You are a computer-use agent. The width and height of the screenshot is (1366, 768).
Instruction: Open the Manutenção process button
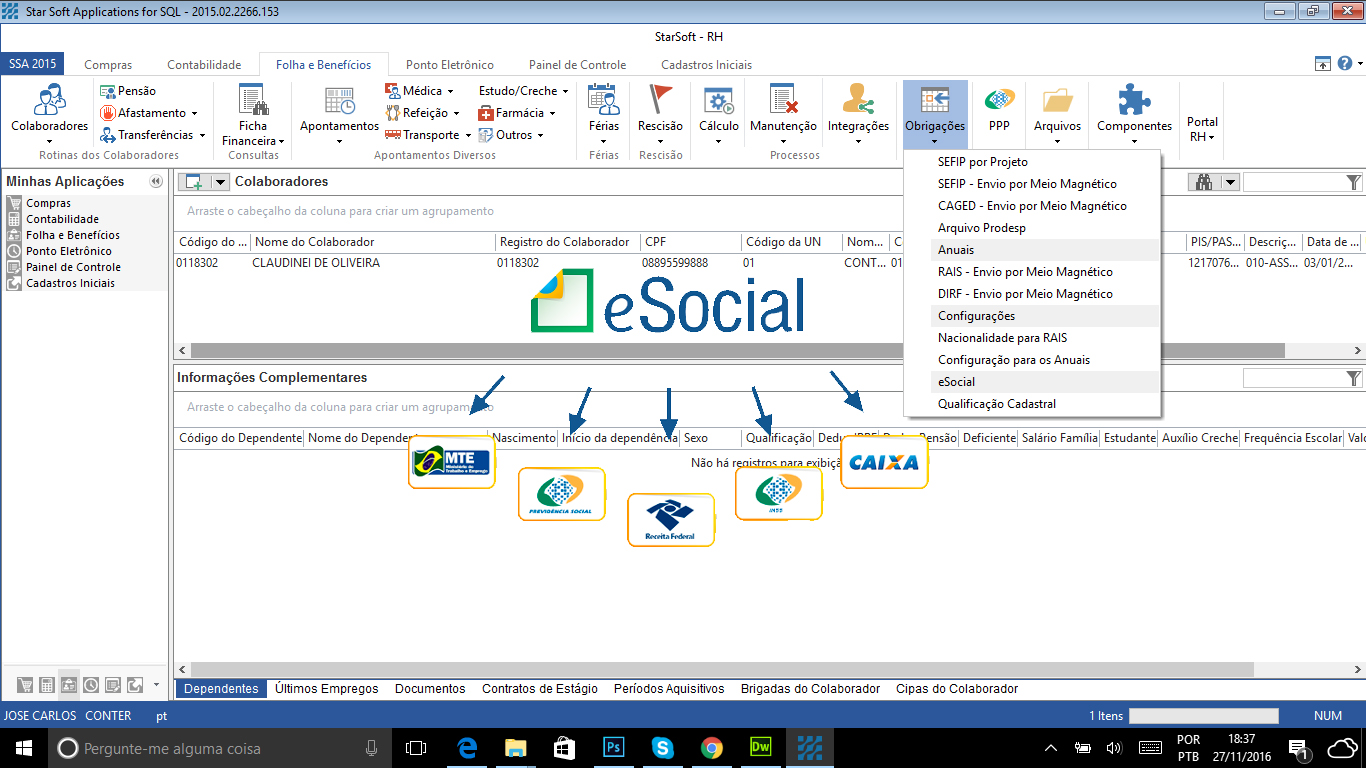pyautogui.click(x=783, y=114)
